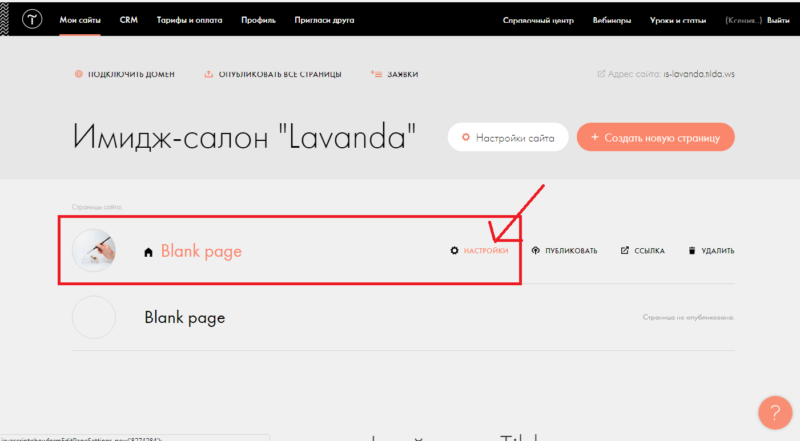The width and height of the screenshot is (800, 441).
Task: Click the external link icon beside Ссылка
Action: coord(624,250)
